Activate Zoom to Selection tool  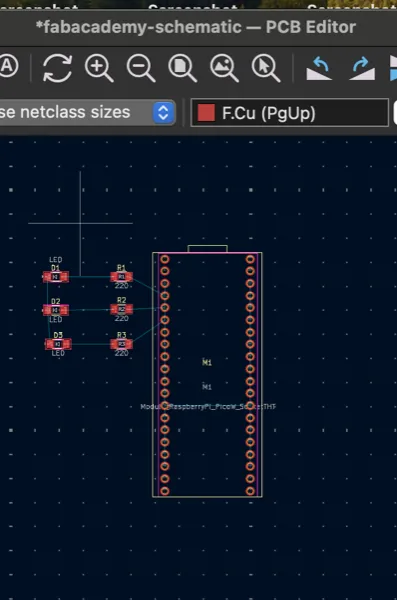[x=266, y=68]
